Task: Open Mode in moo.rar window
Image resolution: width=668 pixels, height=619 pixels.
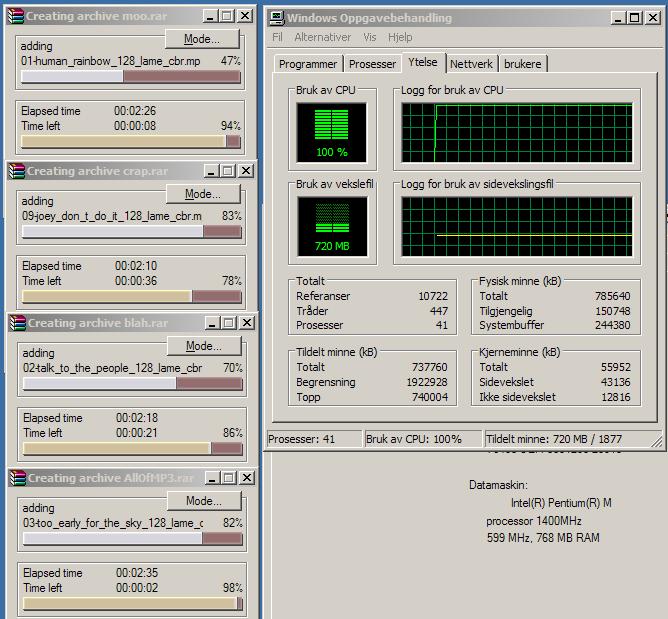Action: click(x=202, y=39)
